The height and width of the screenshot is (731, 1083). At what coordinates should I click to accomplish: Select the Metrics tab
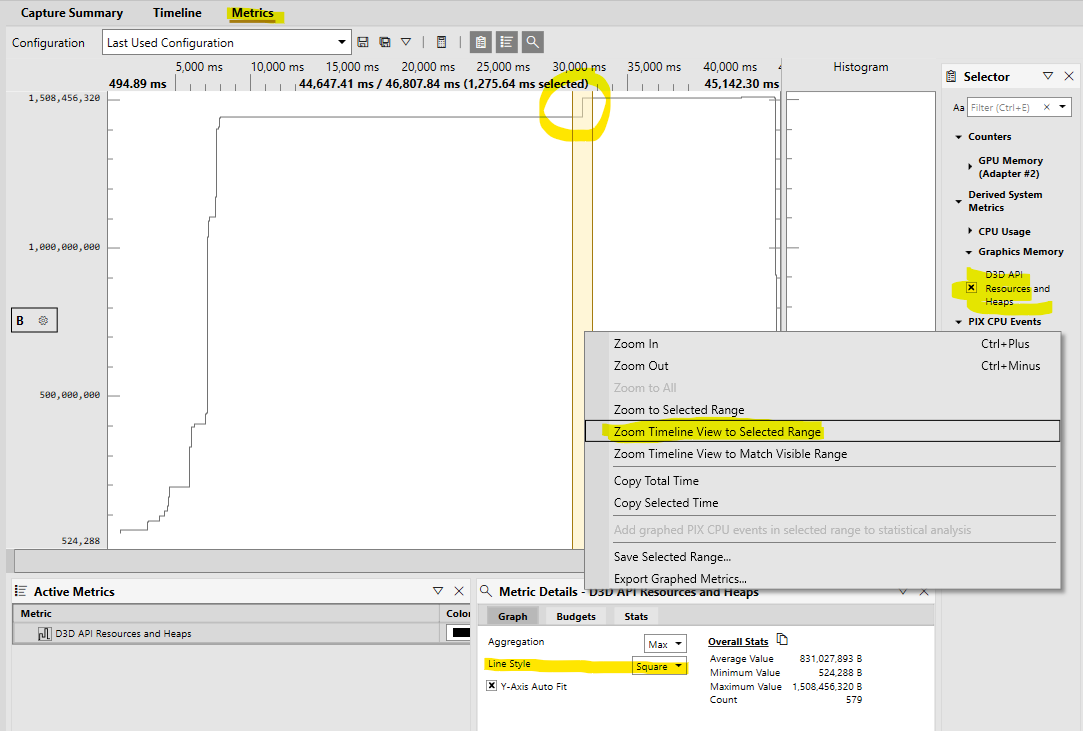pos(253,13)
